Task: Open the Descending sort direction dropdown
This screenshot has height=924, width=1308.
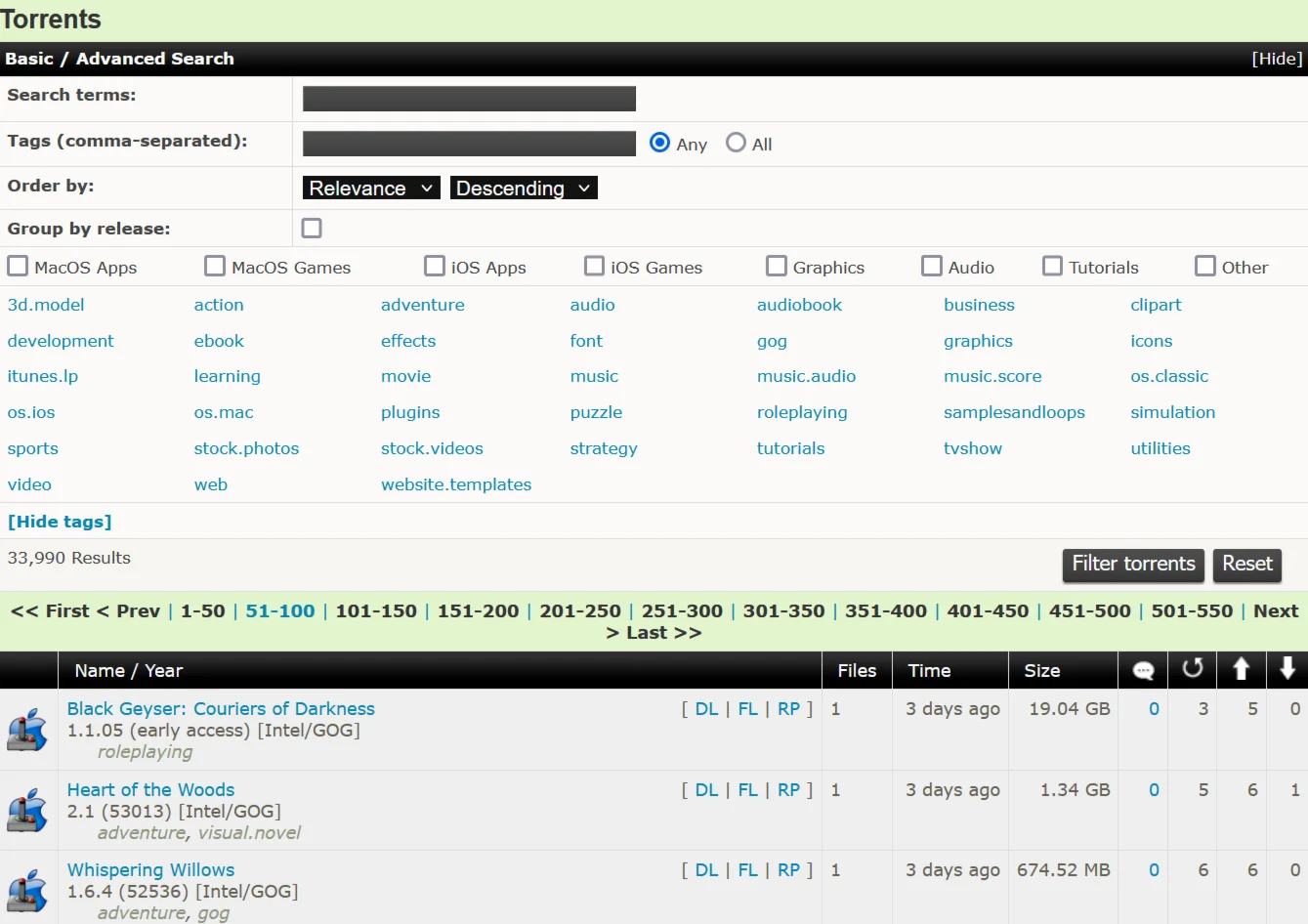Action: click(524, 189)
